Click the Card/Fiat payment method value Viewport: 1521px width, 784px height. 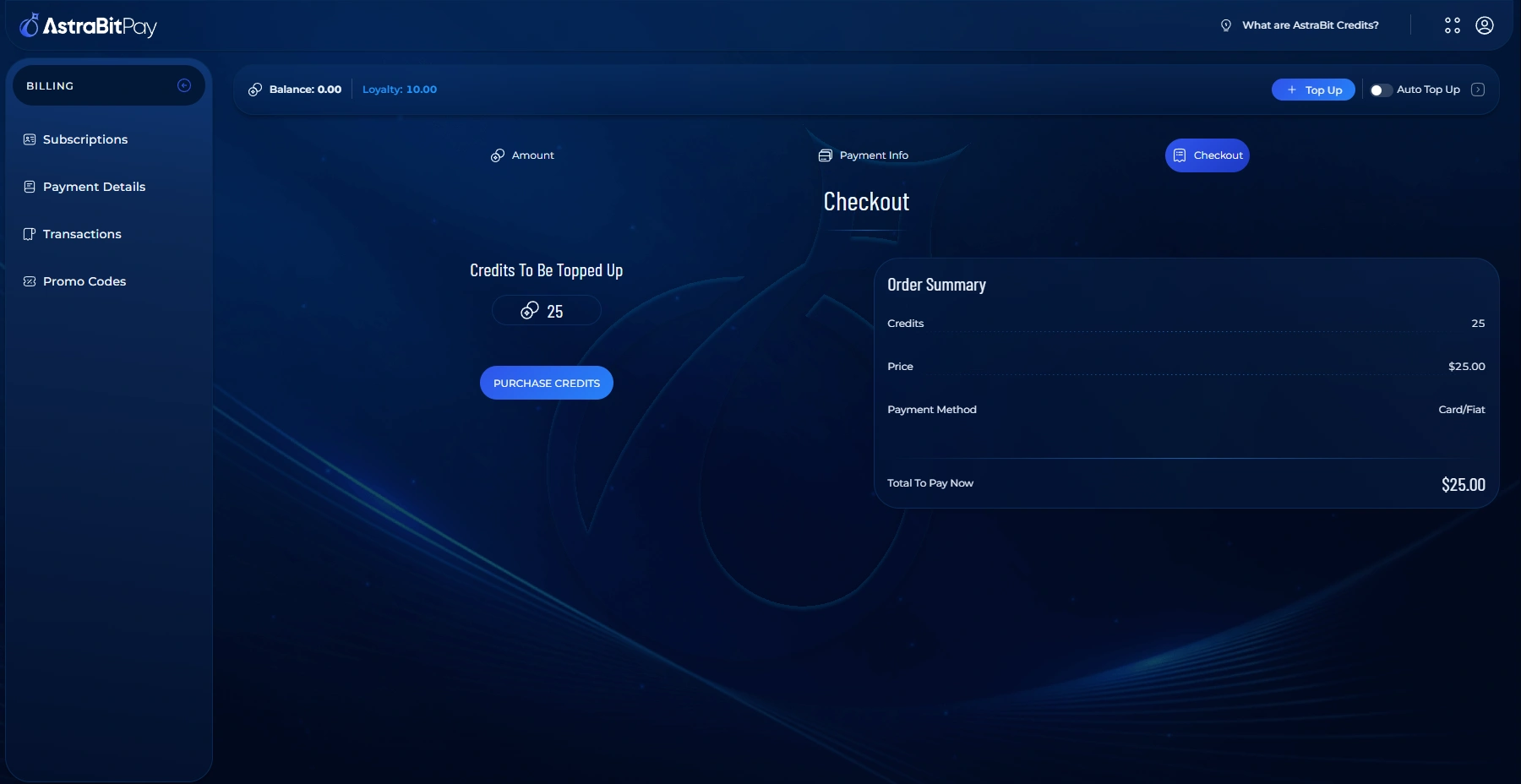(x=1462, y=410)
